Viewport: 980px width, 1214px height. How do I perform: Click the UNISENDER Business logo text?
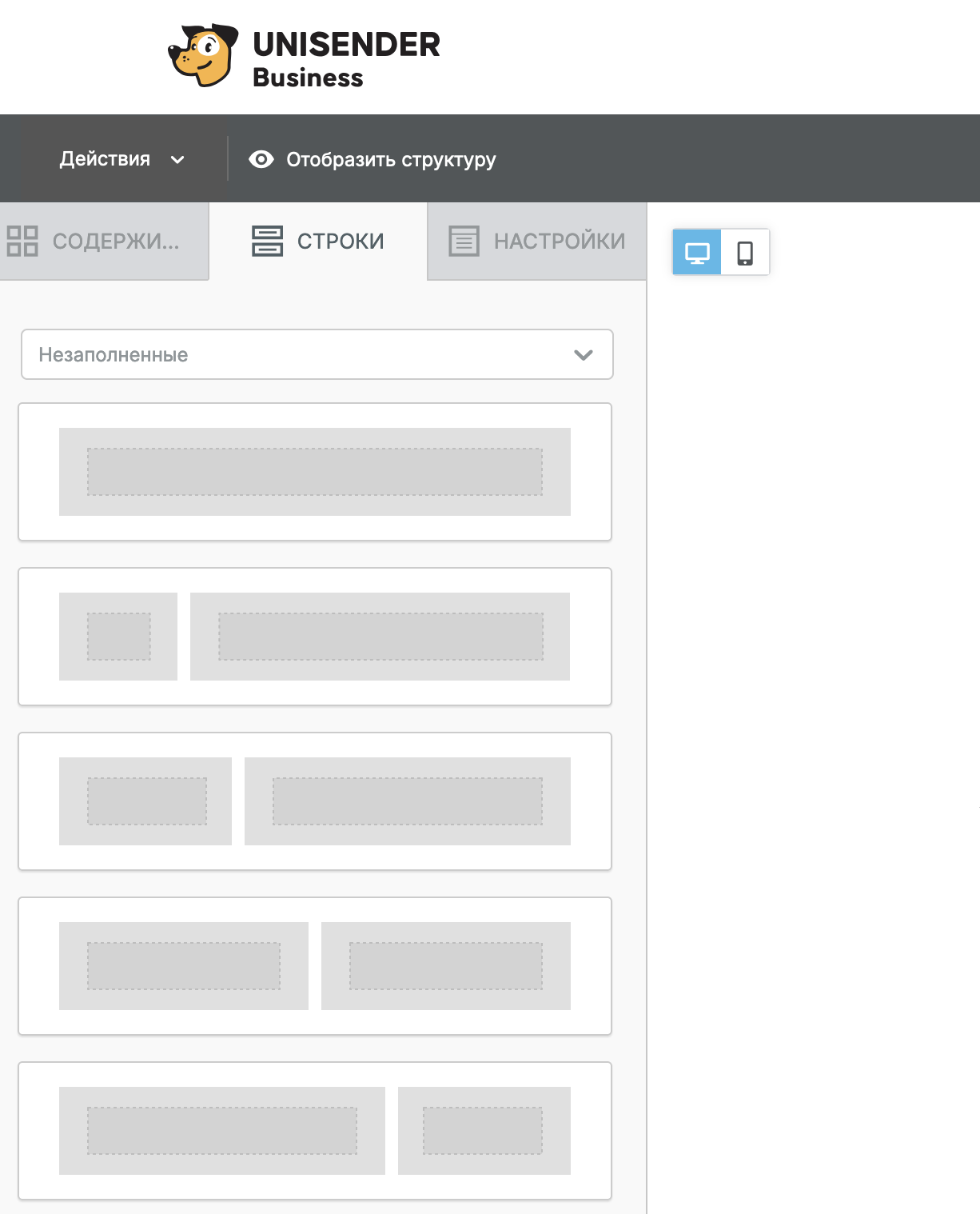(346, 59)
